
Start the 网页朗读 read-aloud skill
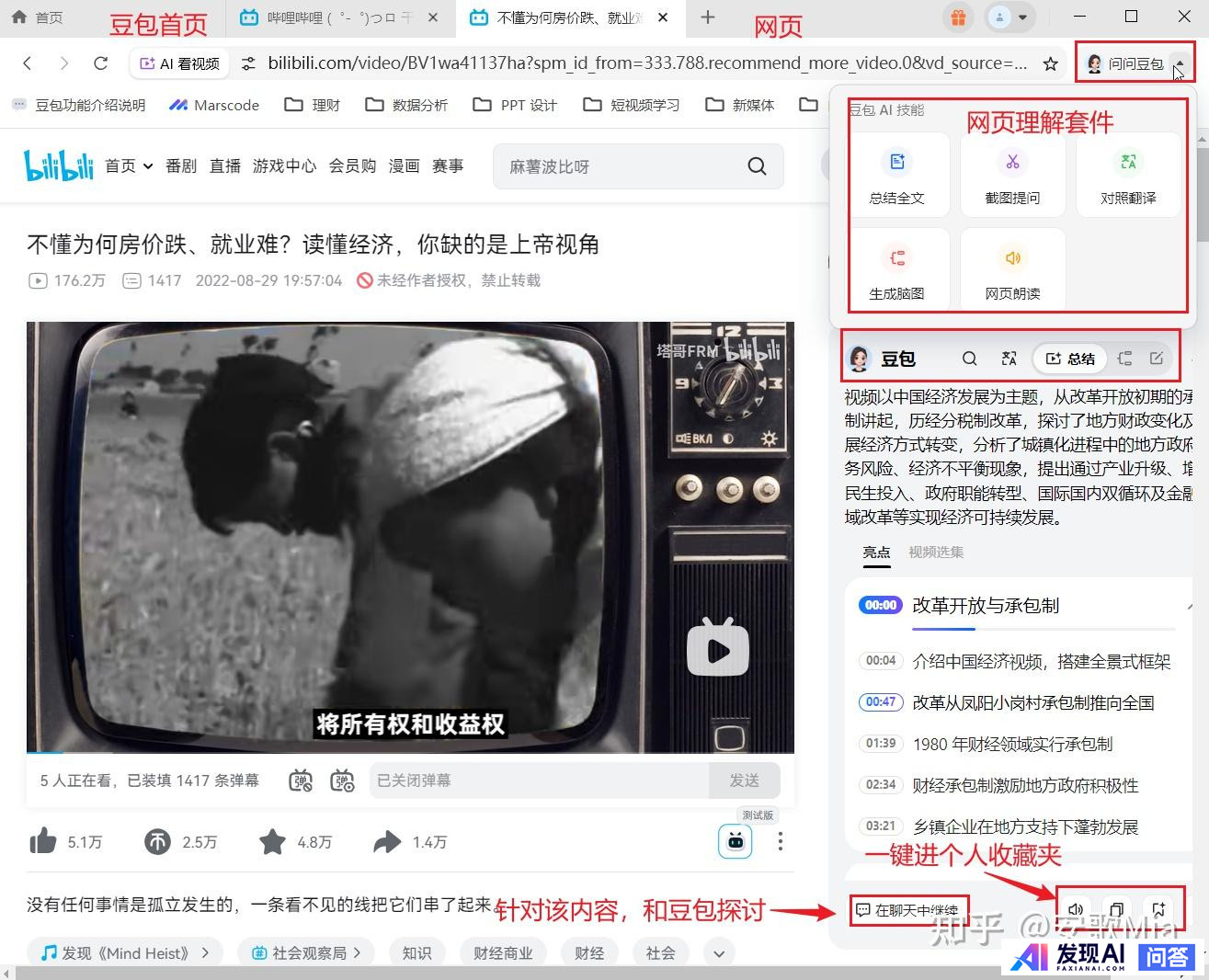1012,269
